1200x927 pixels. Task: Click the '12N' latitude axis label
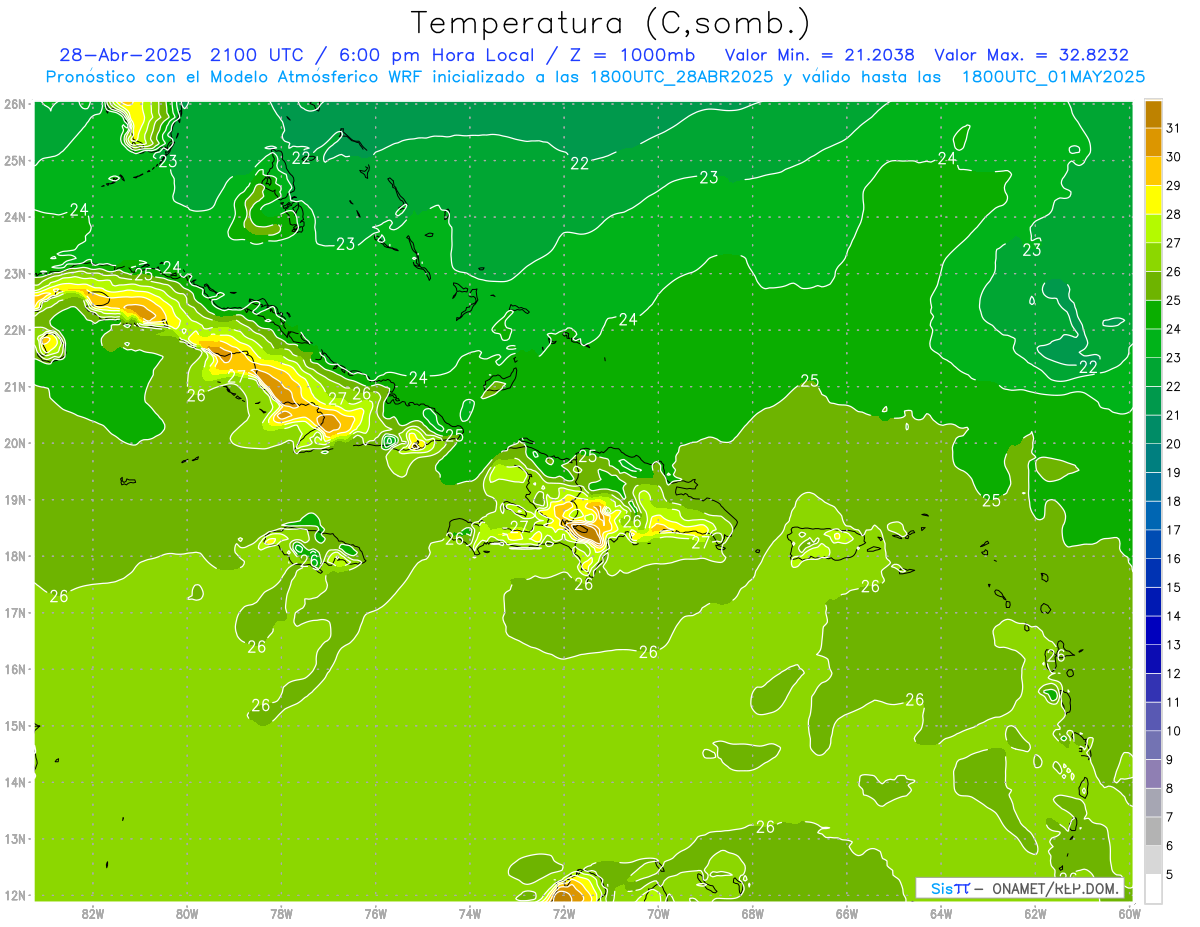point(15,895)
